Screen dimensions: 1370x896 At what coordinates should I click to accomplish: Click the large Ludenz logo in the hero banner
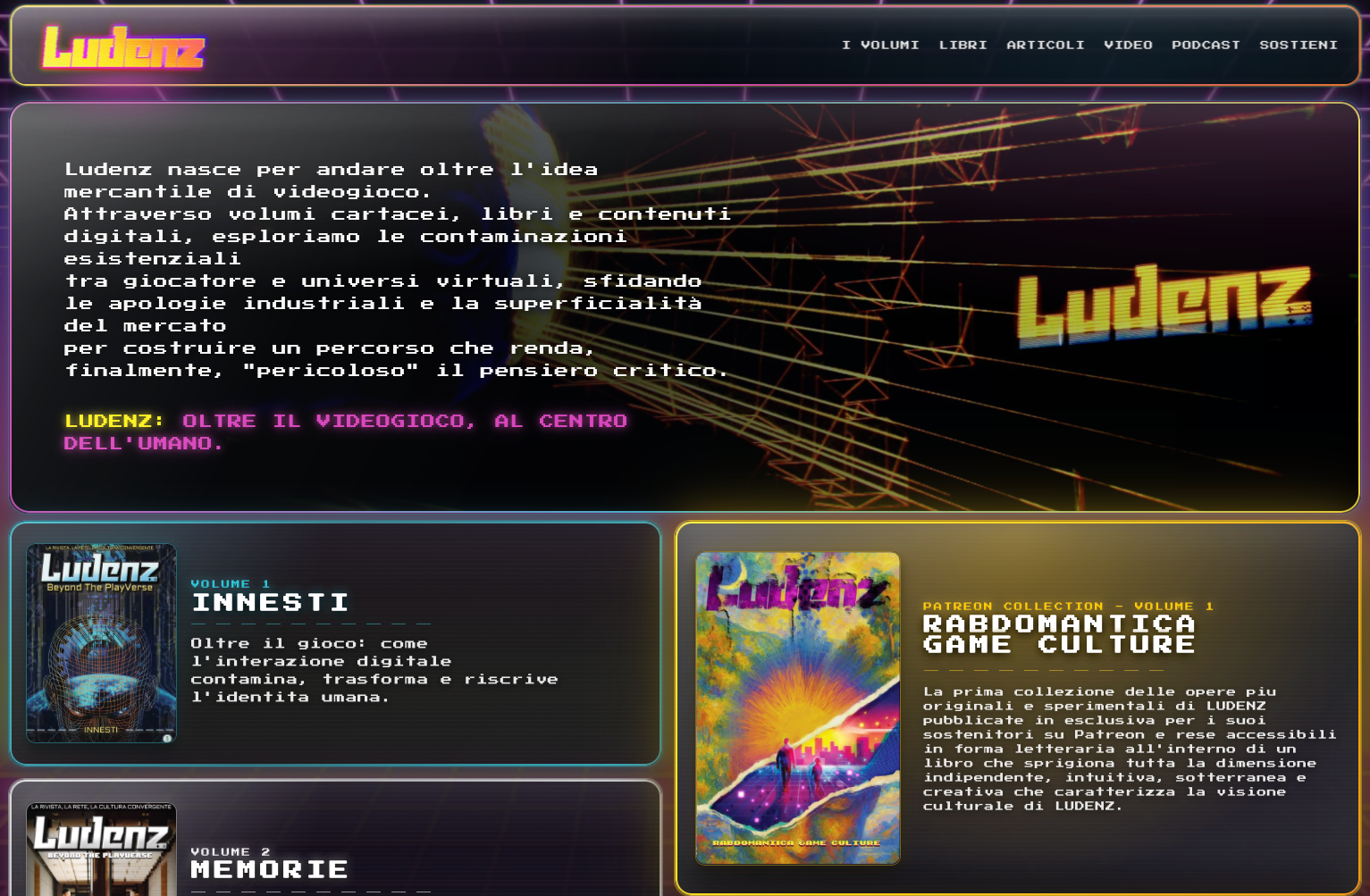1164,305
